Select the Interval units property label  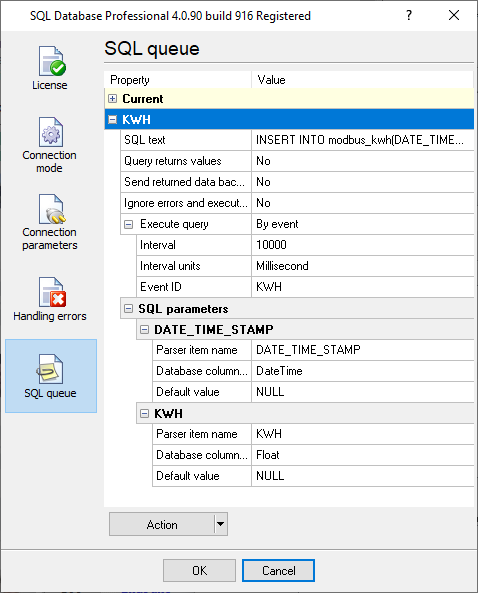coord(170,266)
